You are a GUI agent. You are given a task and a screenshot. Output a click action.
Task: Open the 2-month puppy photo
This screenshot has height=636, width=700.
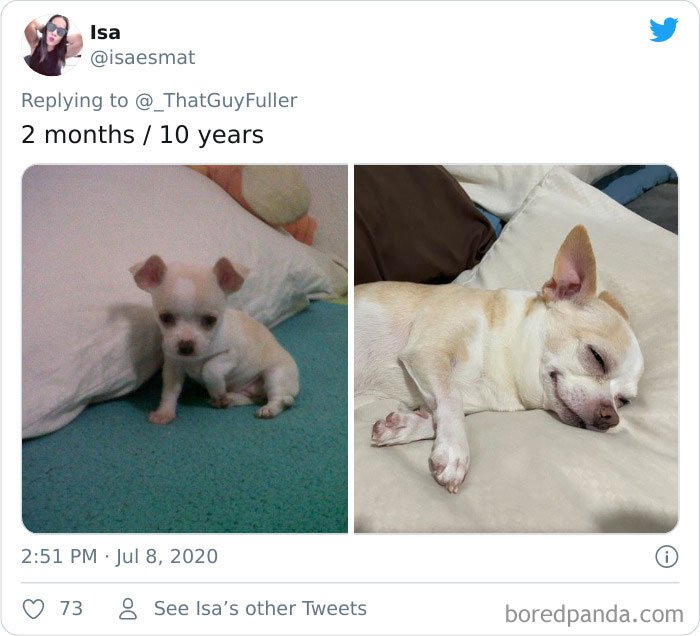185,349
